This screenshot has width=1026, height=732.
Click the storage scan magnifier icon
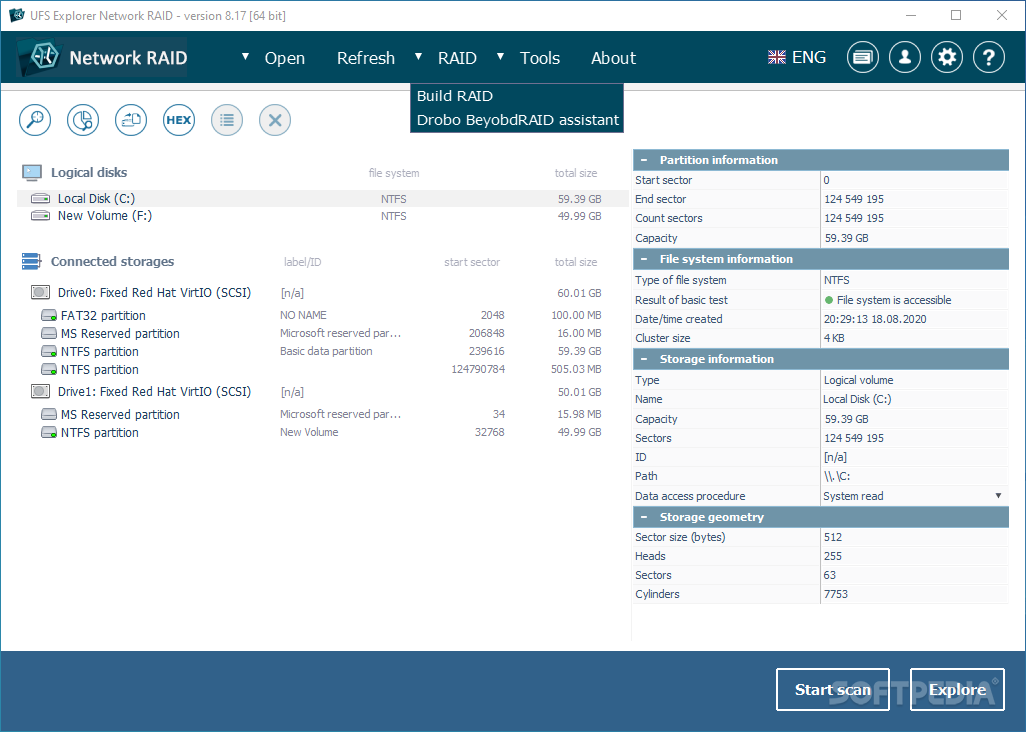pos(35,120)
